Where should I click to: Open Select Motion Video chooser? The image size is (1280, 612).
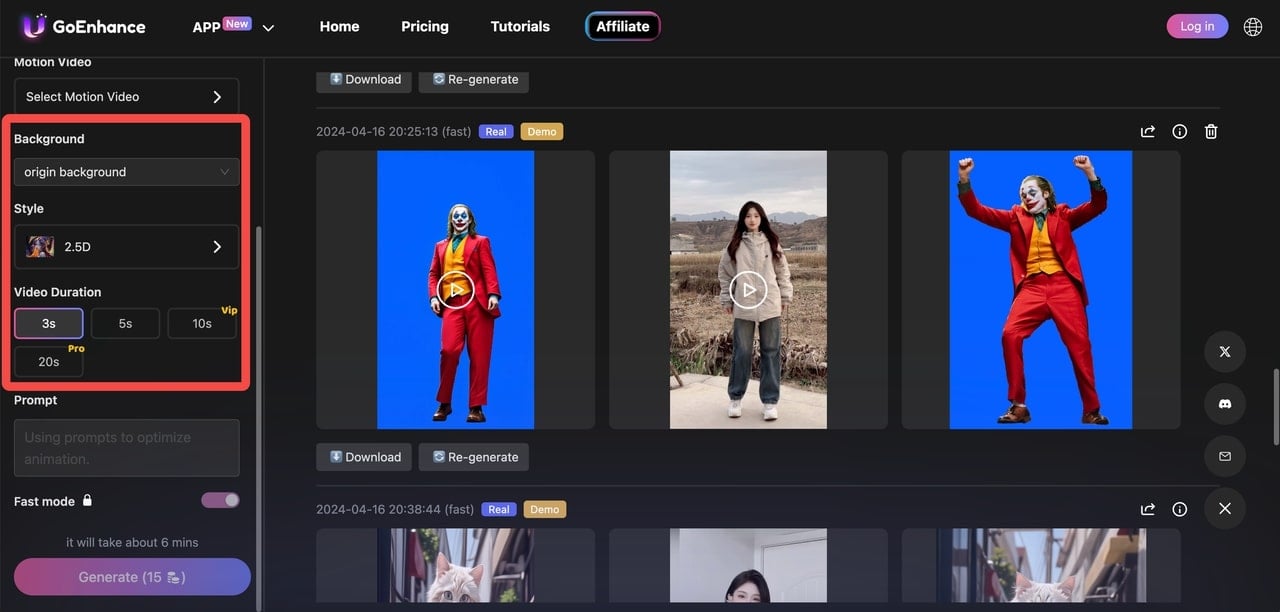pyautogui.click(x=127, y=97)
